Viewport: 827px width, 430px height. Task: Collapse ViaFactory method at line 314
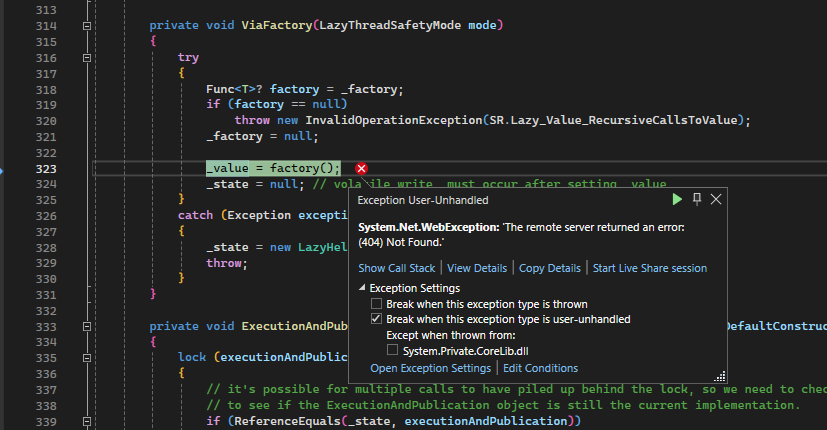87,26
